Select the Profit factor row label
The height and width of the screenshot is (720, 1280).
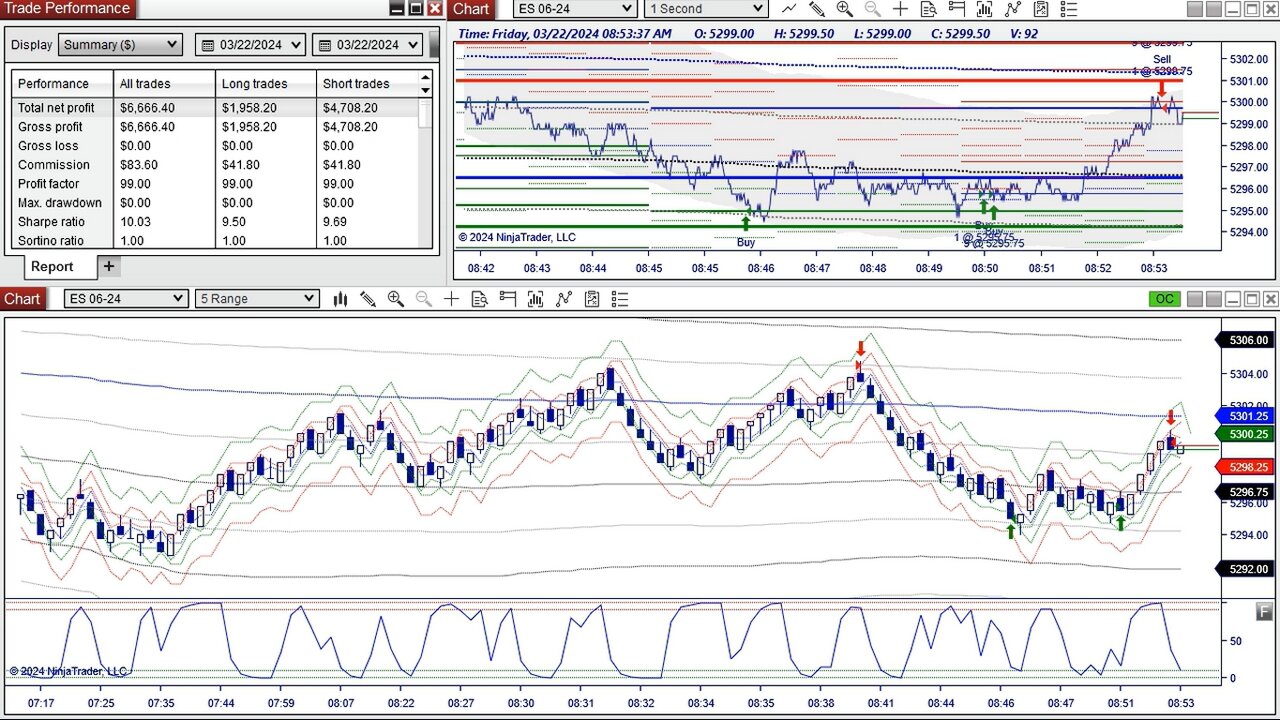coord(50,184)
